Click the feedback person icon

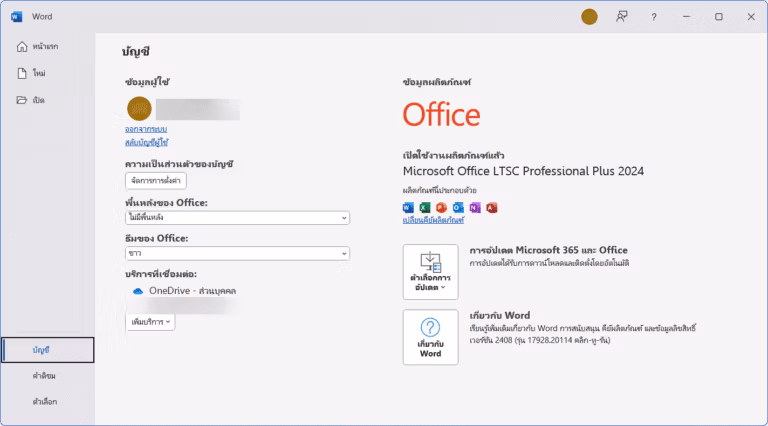point(622,17)
